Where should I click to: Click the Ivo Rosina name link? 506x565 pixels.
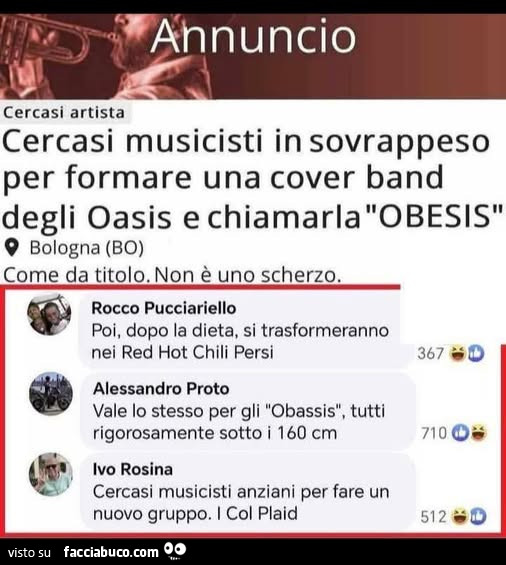coord(133,469)
